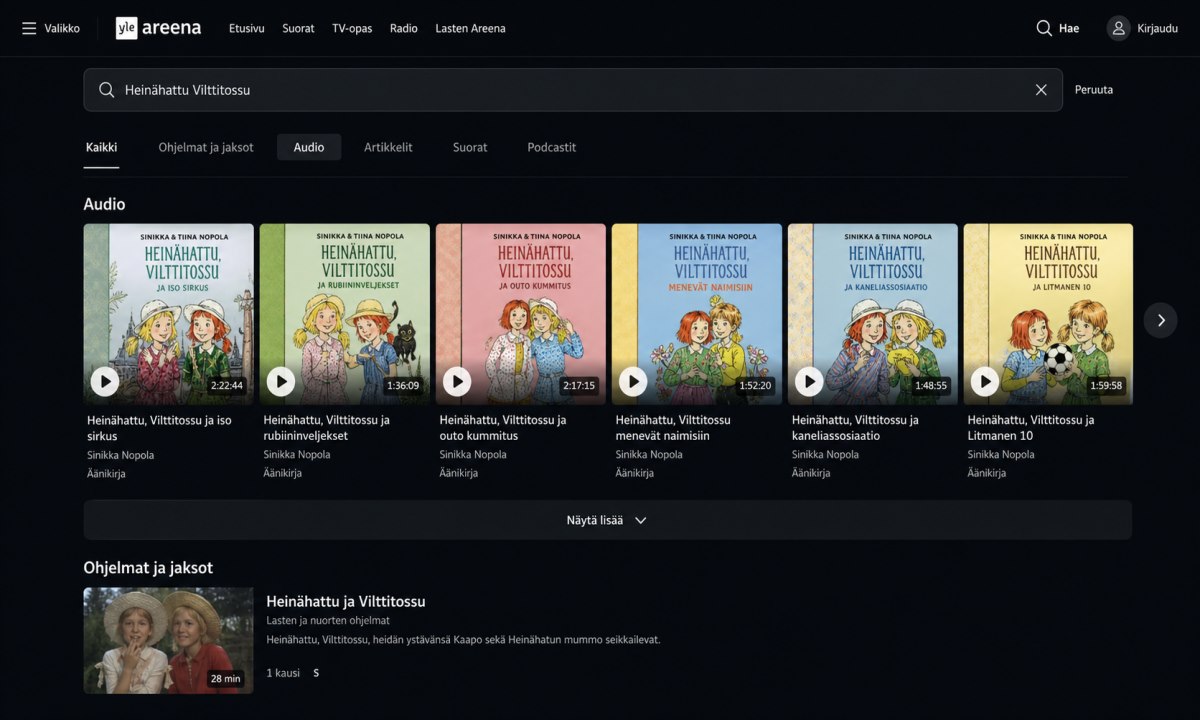Image resolution: width=1200 pixels, height=720 pixels.
Task: Go to the Yle Areena logo home
Action: [158, 28]
